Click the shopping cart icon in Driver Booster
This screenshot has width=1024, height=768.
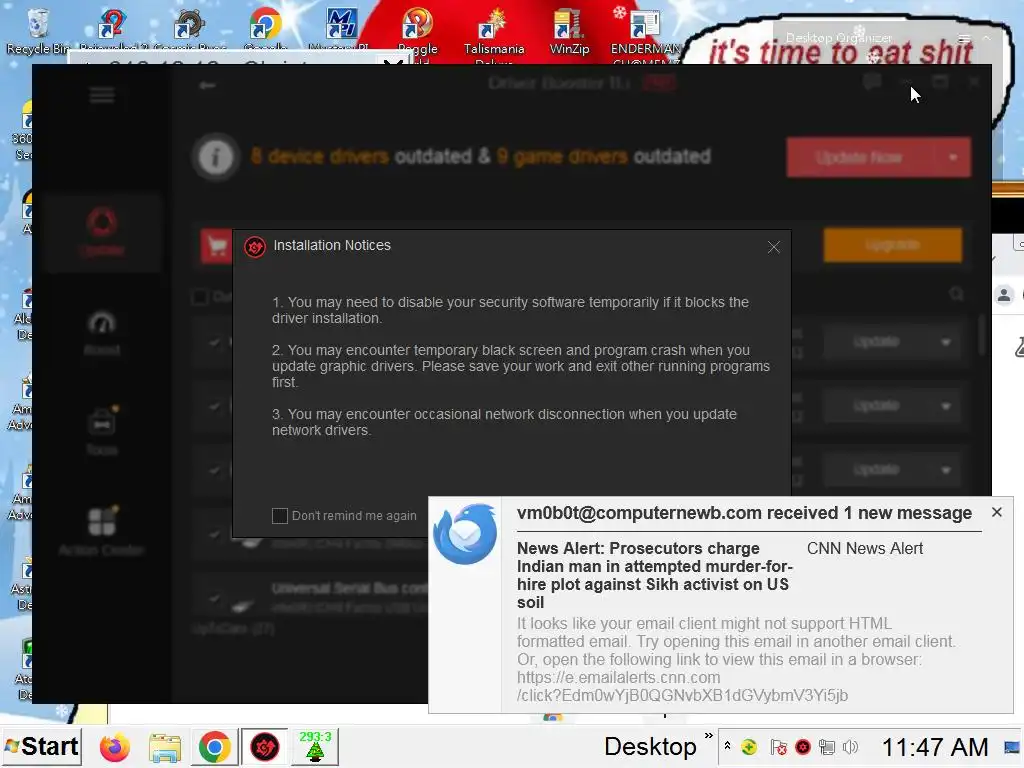[x=216, y=246]
